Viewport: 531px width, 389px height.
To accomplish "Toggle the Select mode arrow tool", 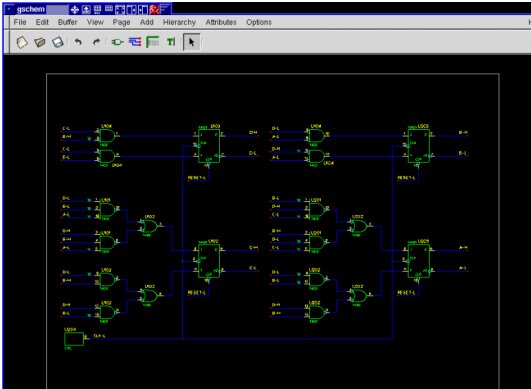I will (x=192, y=42).
